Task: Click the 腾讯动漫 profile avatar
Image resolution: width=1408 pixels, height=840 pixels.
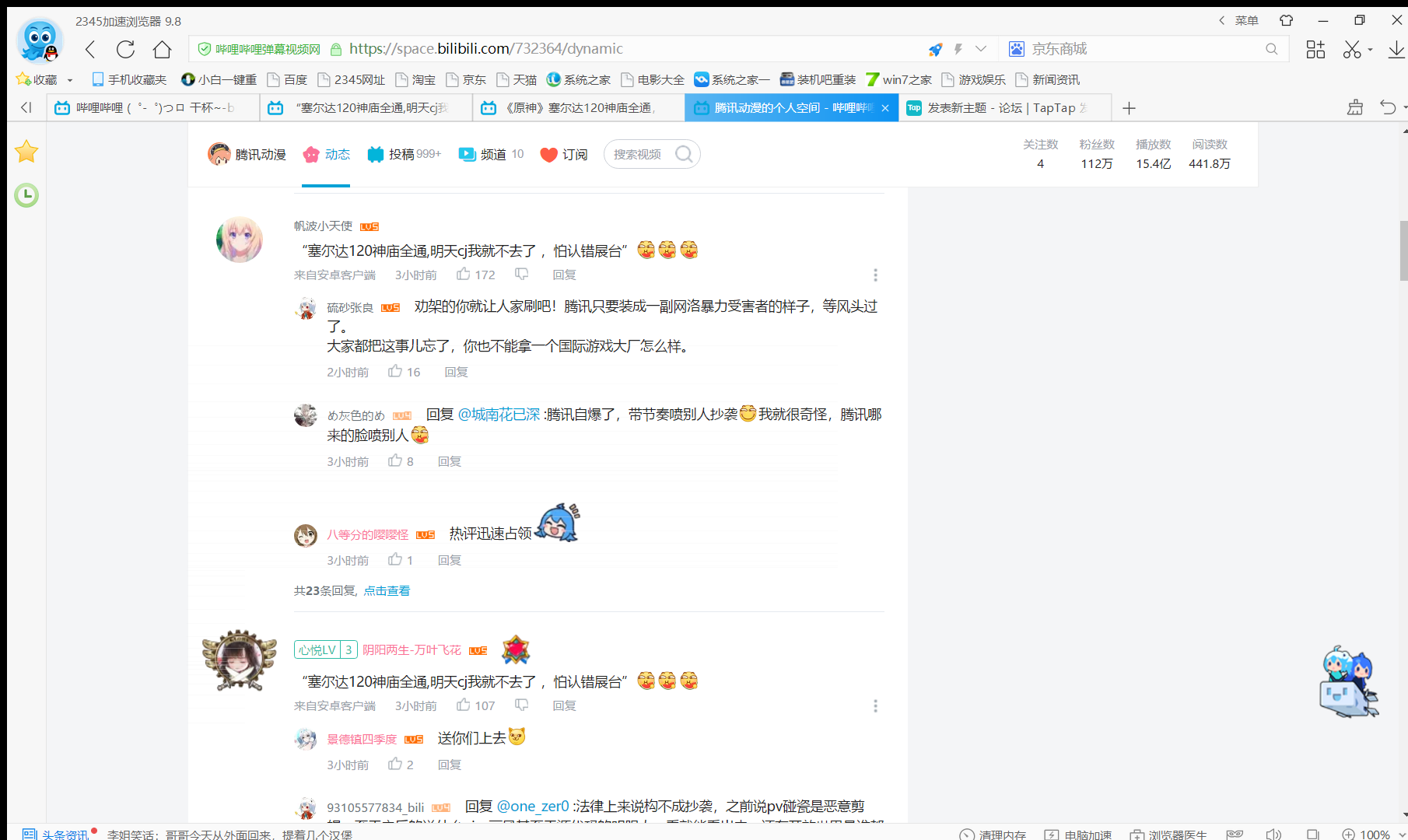Action: (x=219, y=154)
